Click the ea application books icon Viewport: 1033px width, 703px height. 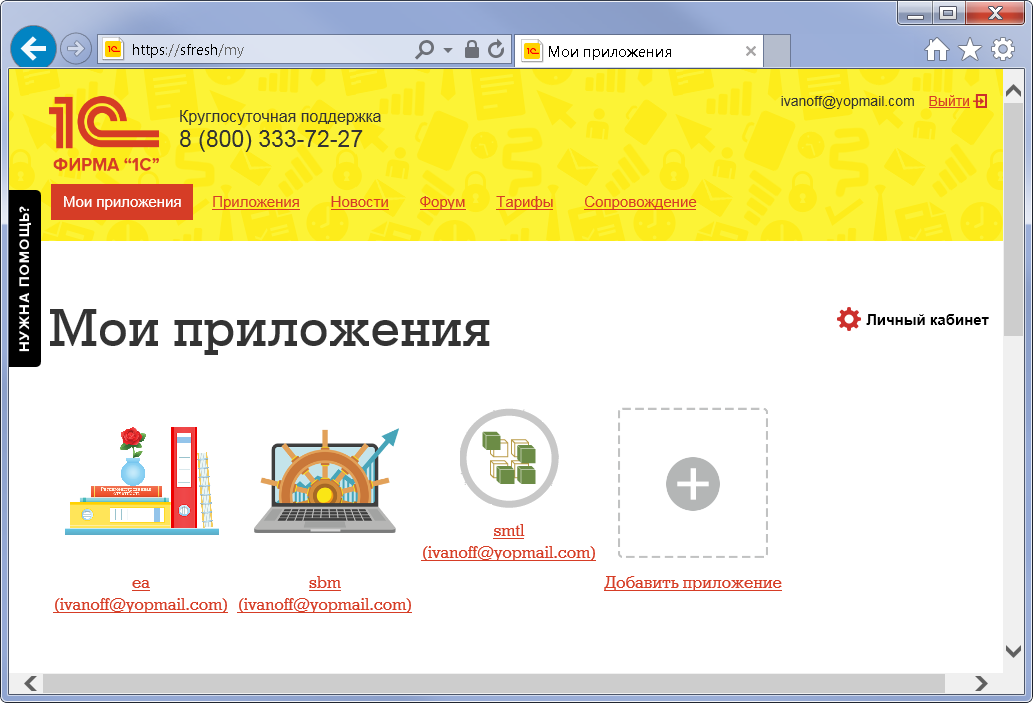pos(142,481)
